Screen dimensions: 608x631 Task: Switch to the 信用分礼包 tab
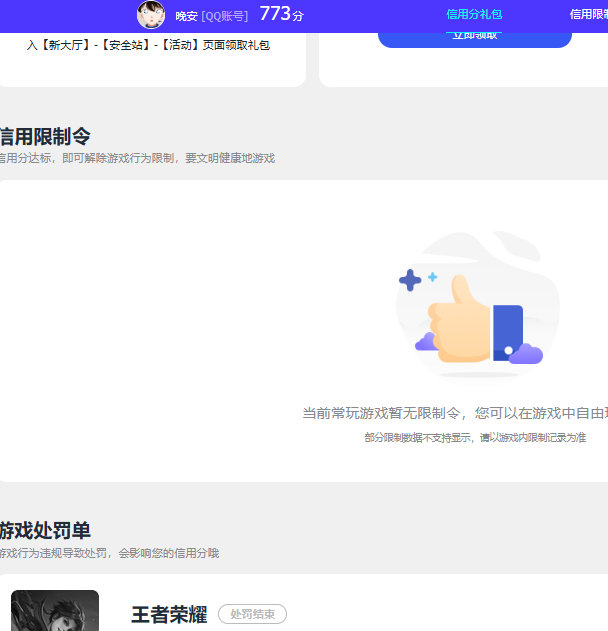[474, 14]
